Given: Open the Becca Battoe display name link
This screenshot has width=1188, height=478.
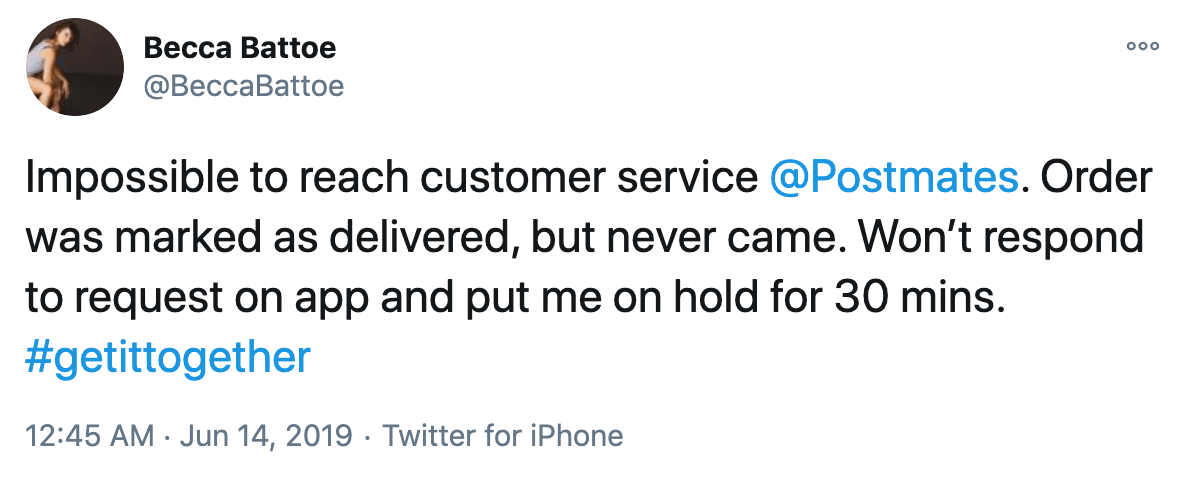Looking at the screenshot, I should [x=240, y=47].
